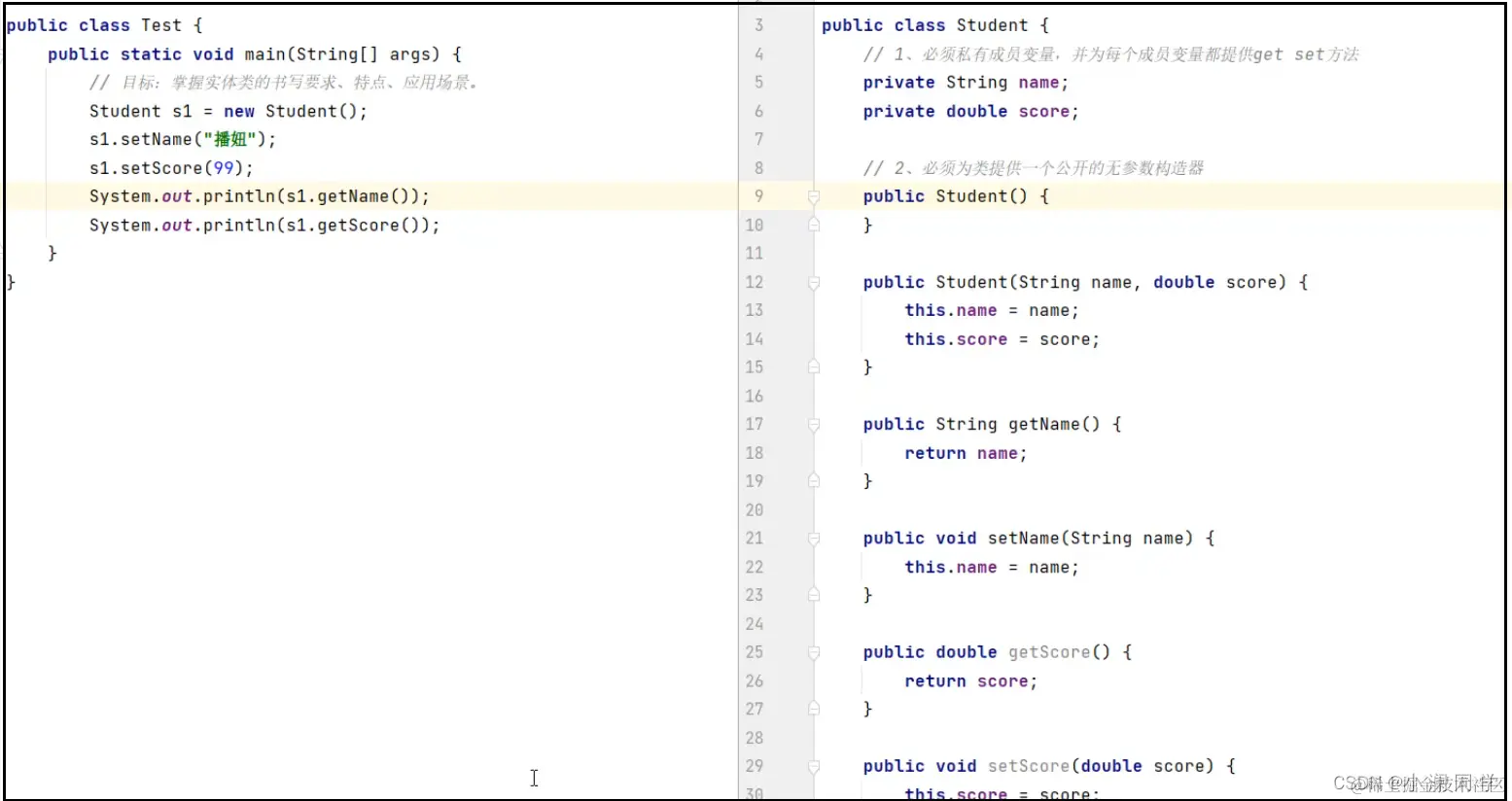Click 'public class Student {' declaration
Screen dimensions: 1512x801
935,25
